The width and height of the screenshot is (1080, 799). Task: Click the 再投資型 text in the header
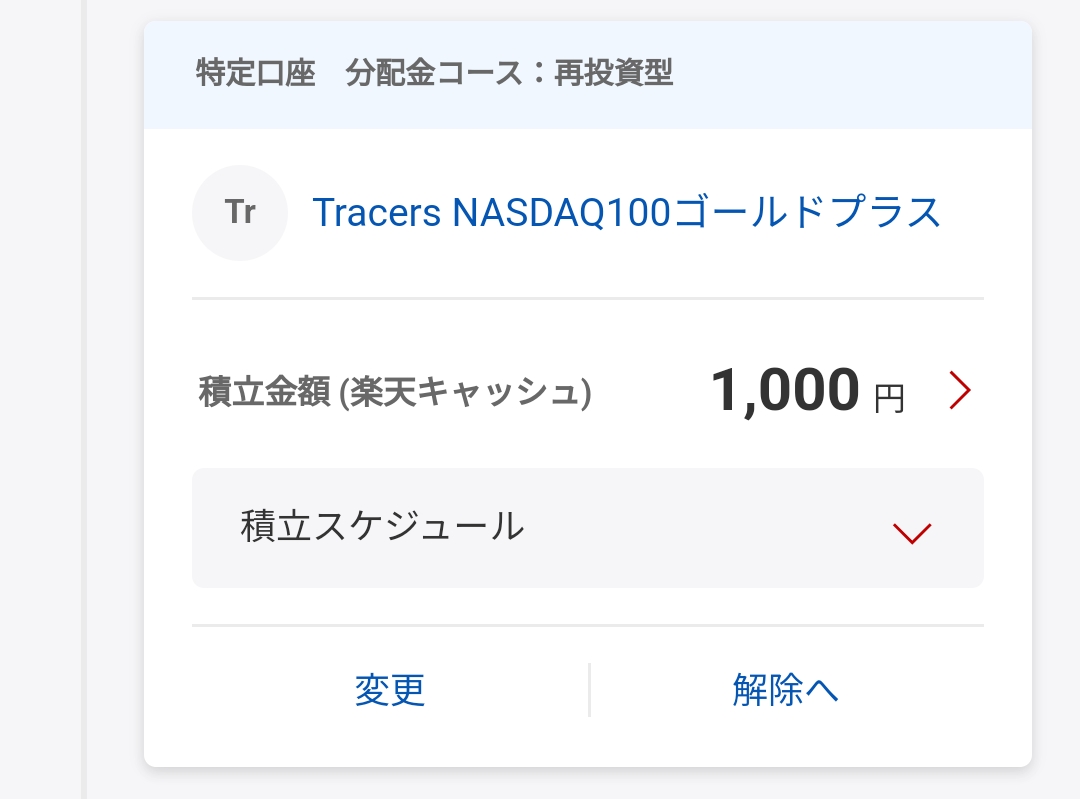[x=614, y=73]
